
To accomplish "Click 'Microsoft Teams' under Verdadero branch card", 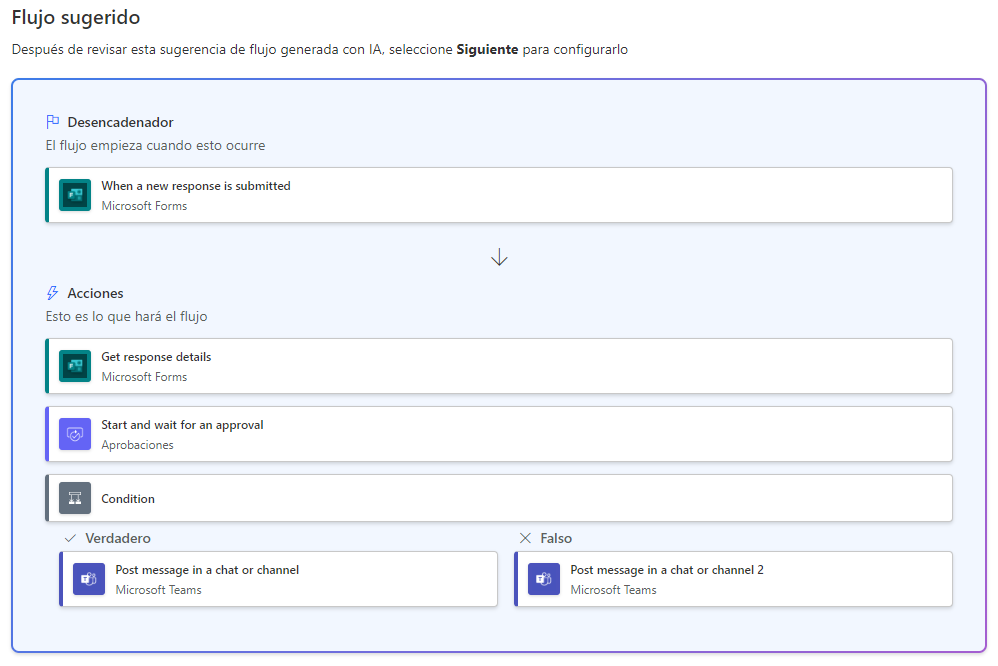I will (158, 590).
